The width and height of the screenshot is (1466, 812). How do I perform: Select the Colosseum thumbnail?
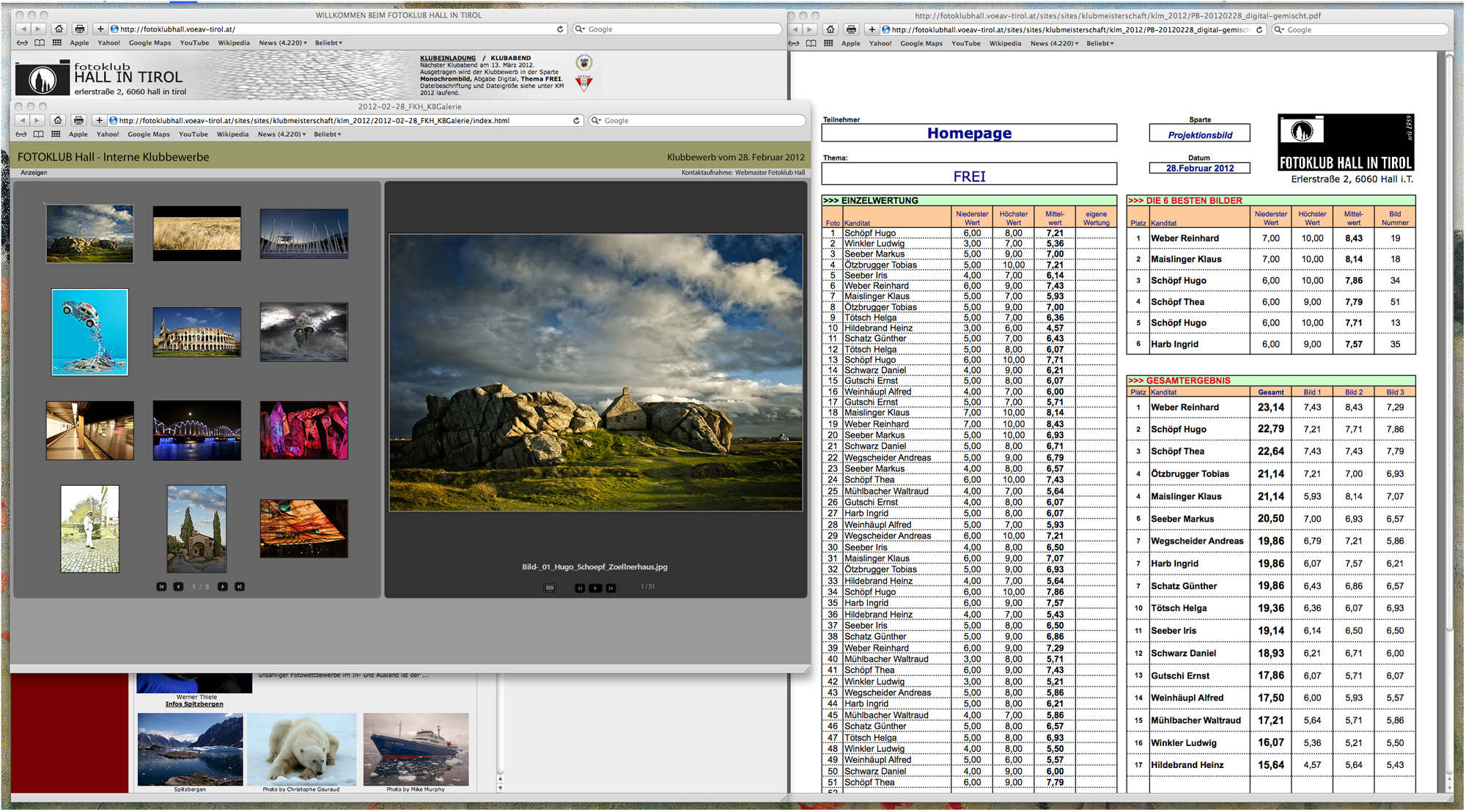click(196, 332)
